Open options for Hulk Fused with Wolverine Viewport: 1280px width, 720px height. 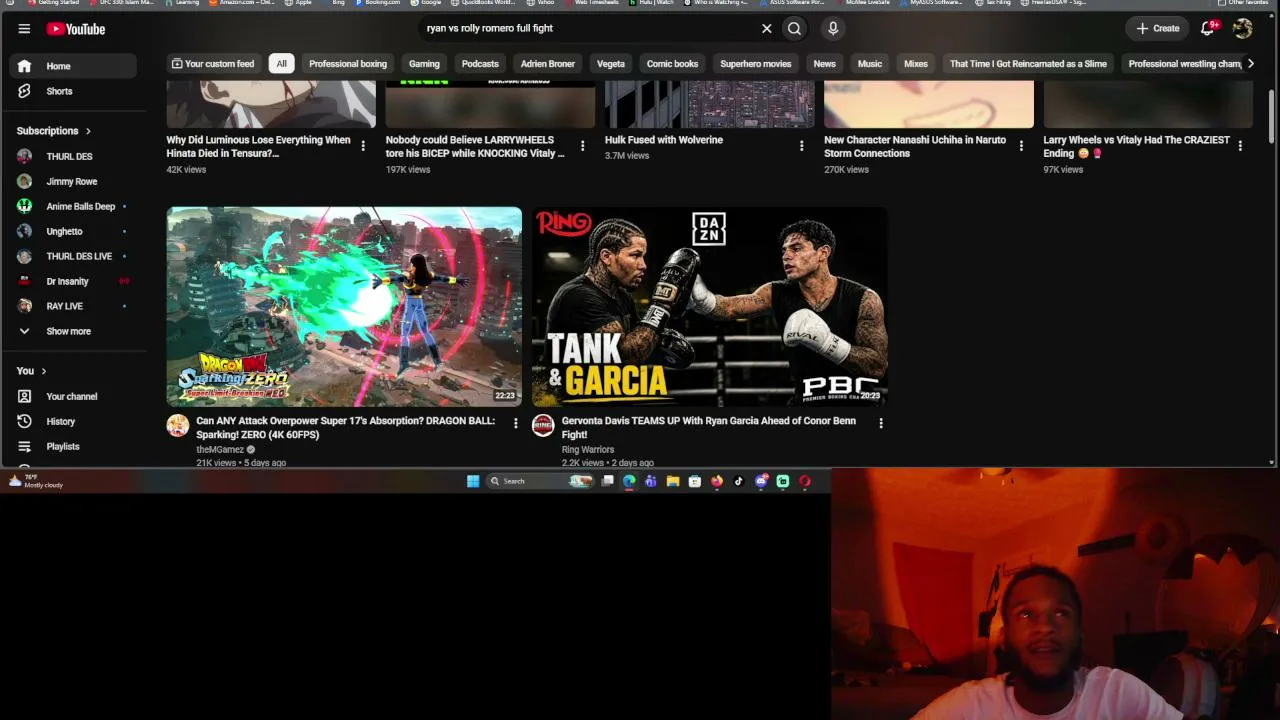point(801,146)
